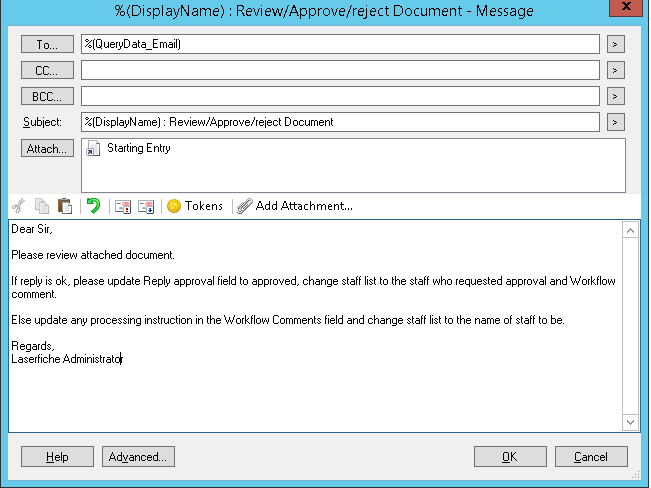Screen dimensions: 651x488
Task: Set high importance with red exclamation icon
Action: click(123, 206)
